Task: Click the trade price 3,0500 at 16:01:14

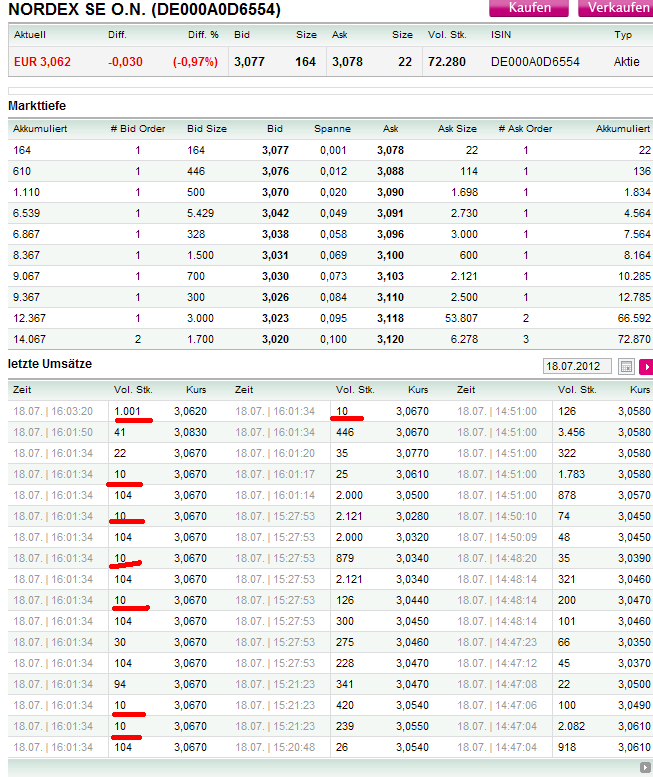Action: pos(412,496)
